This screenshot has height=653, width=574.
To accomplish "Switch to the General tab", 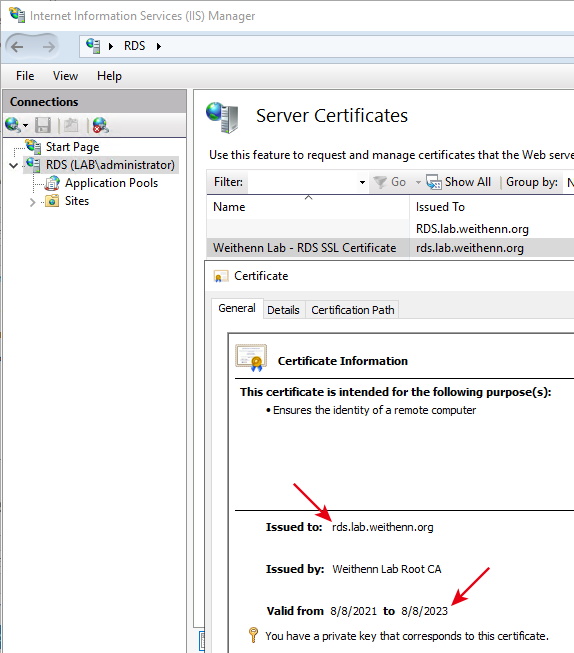I will [x=237, y=308].
